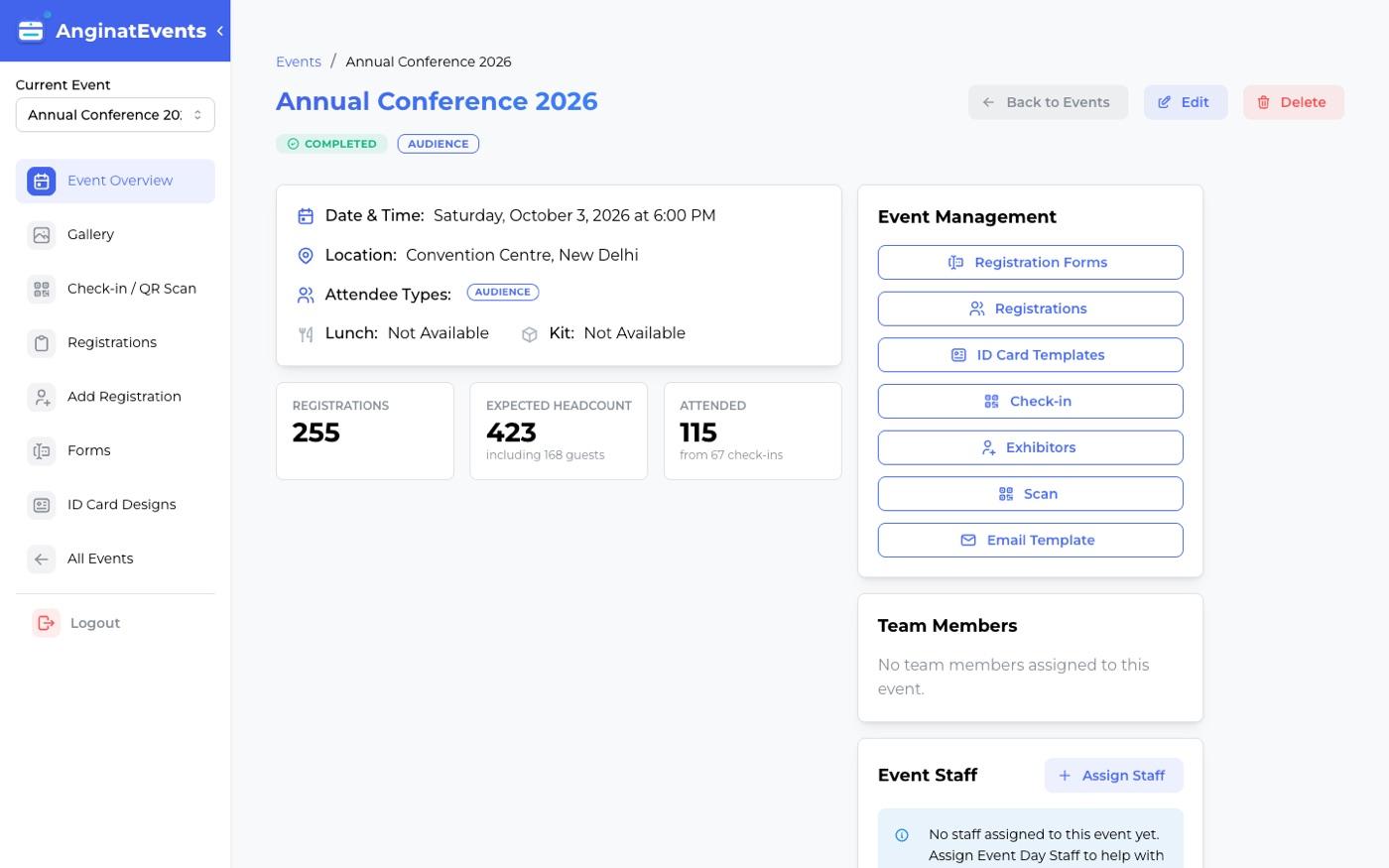Open All Events from the sidebar

(x=115, y=559)
